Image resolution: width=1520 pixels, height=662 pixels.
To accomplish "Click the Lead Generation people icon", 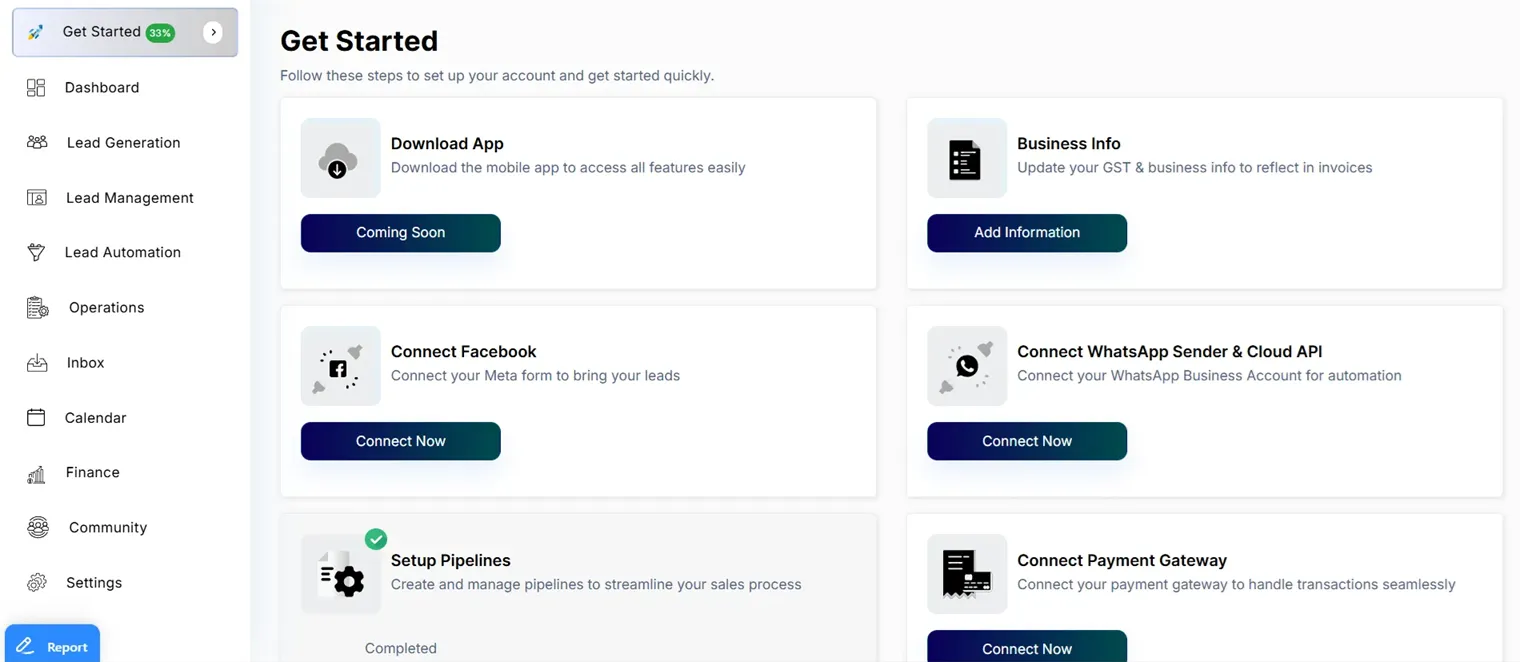I will point(37,143).
